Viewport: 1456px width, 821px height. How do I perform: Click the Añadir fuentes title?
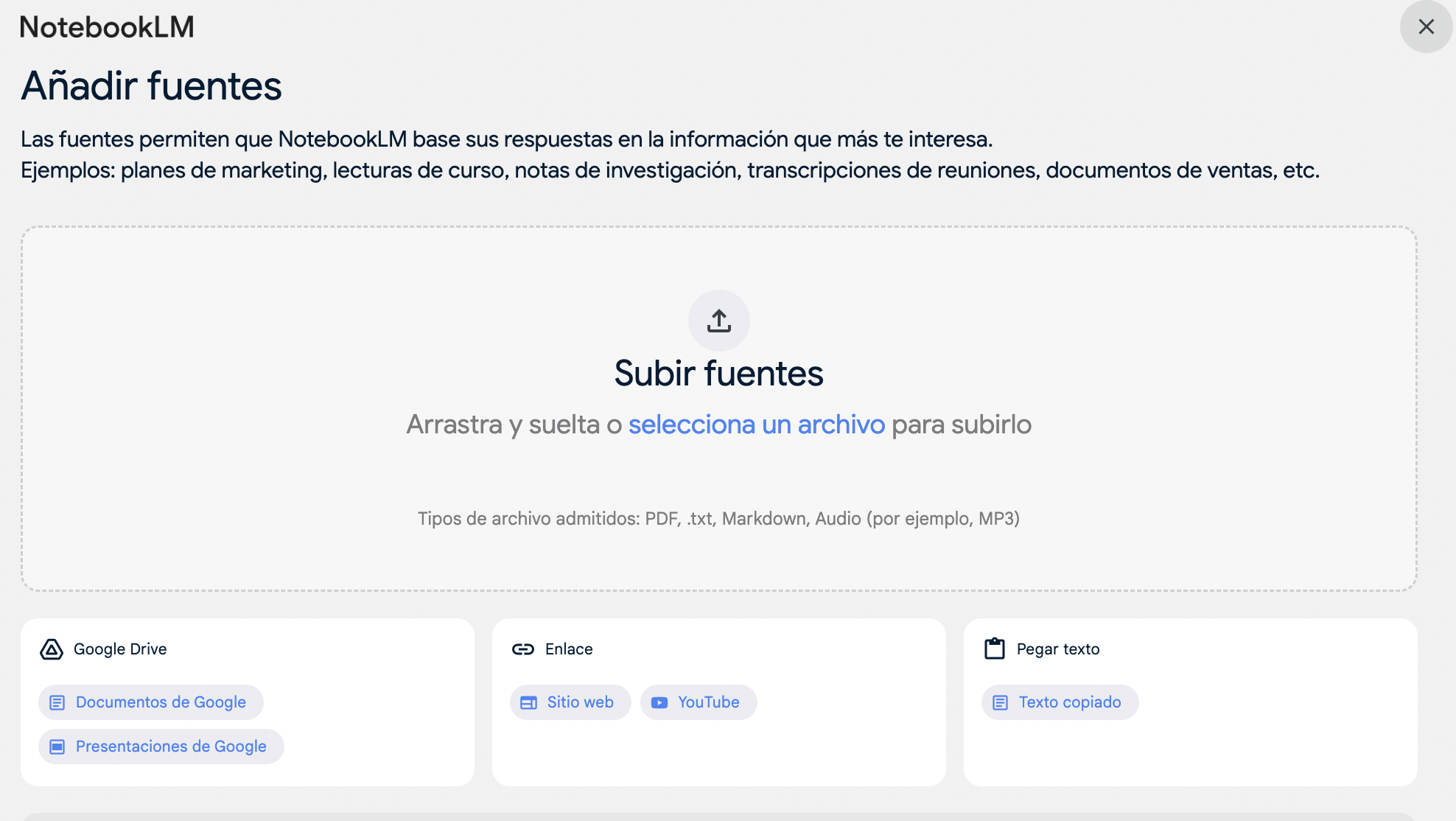(x=151, y=85)
